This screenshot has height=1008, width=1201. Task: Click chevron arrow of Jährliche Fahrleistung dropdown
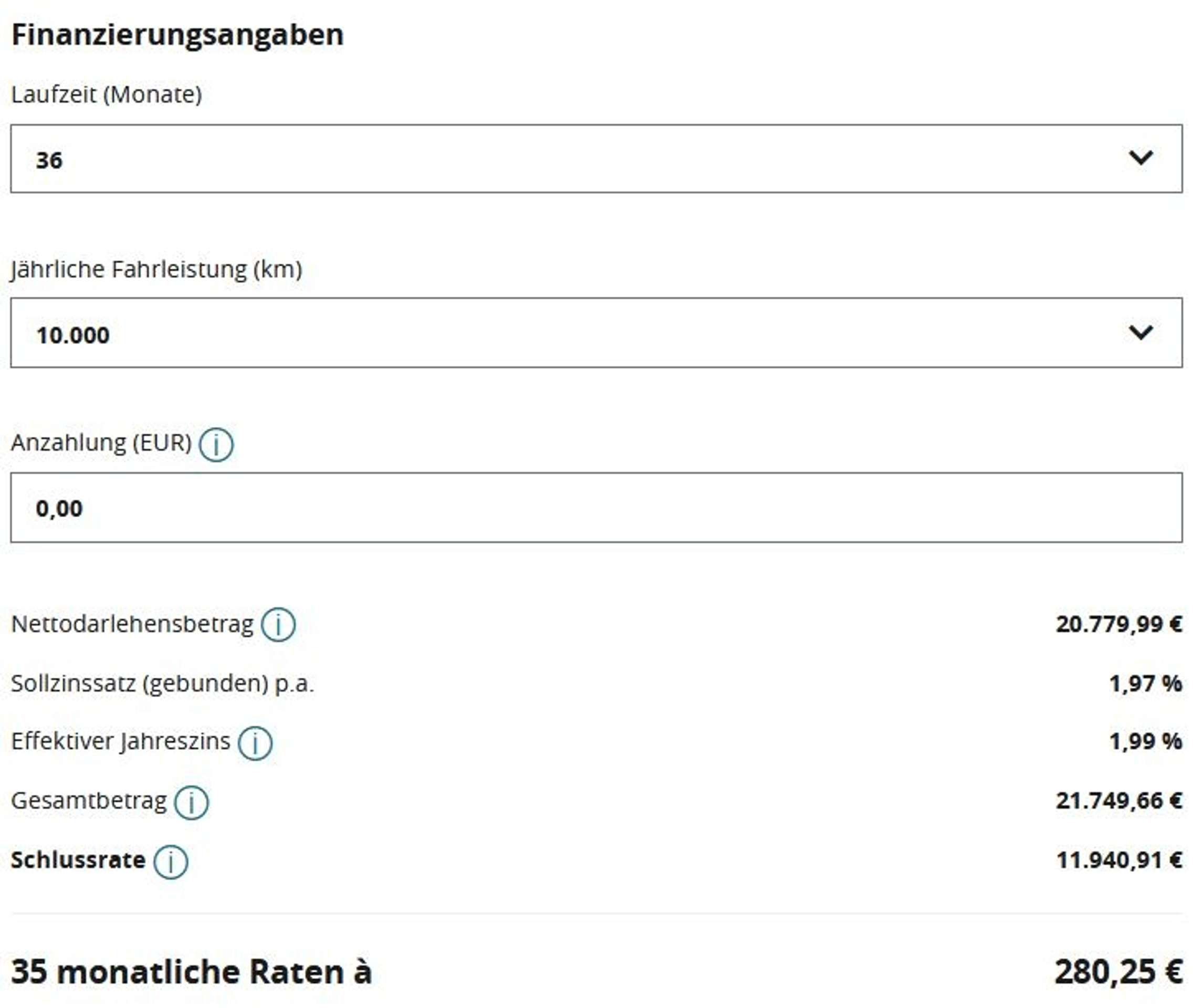tap(1142, 333)
